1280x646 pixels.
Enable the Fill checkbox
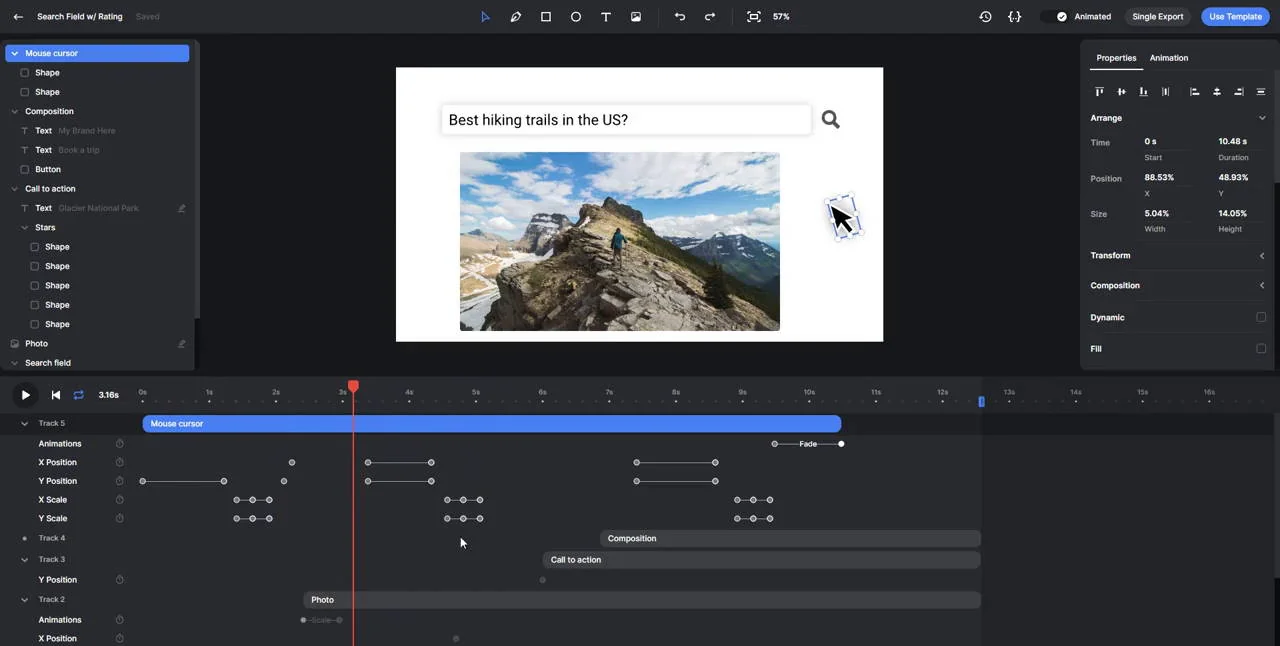pos(1260,349)
